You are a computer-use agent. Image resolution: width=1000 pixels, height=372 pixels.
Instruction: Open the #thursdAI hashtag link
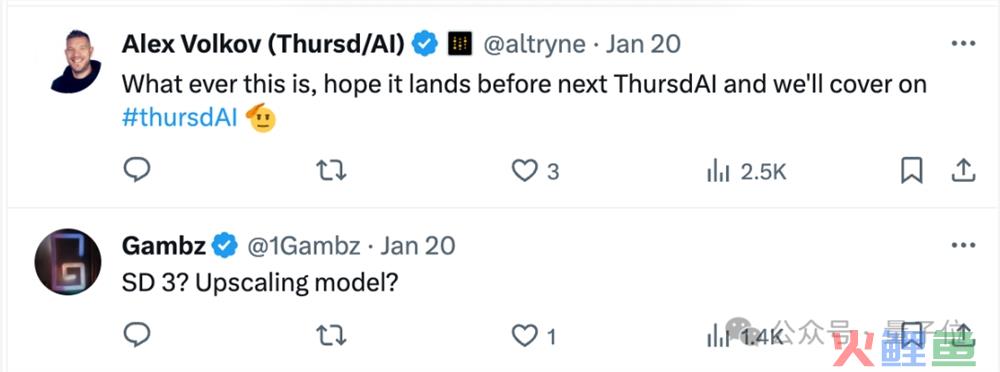pos(180,119)
